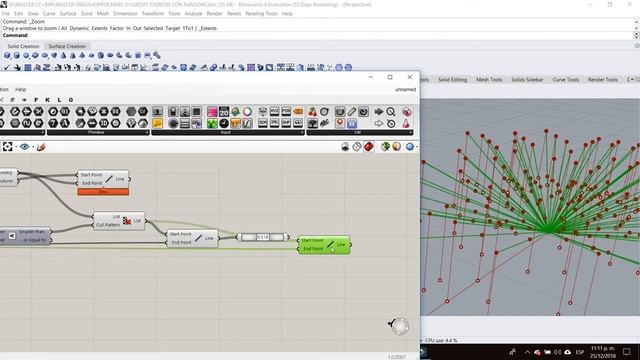Select the Graph Mapper component icon
640x360 pixels.
coord(247,123)
